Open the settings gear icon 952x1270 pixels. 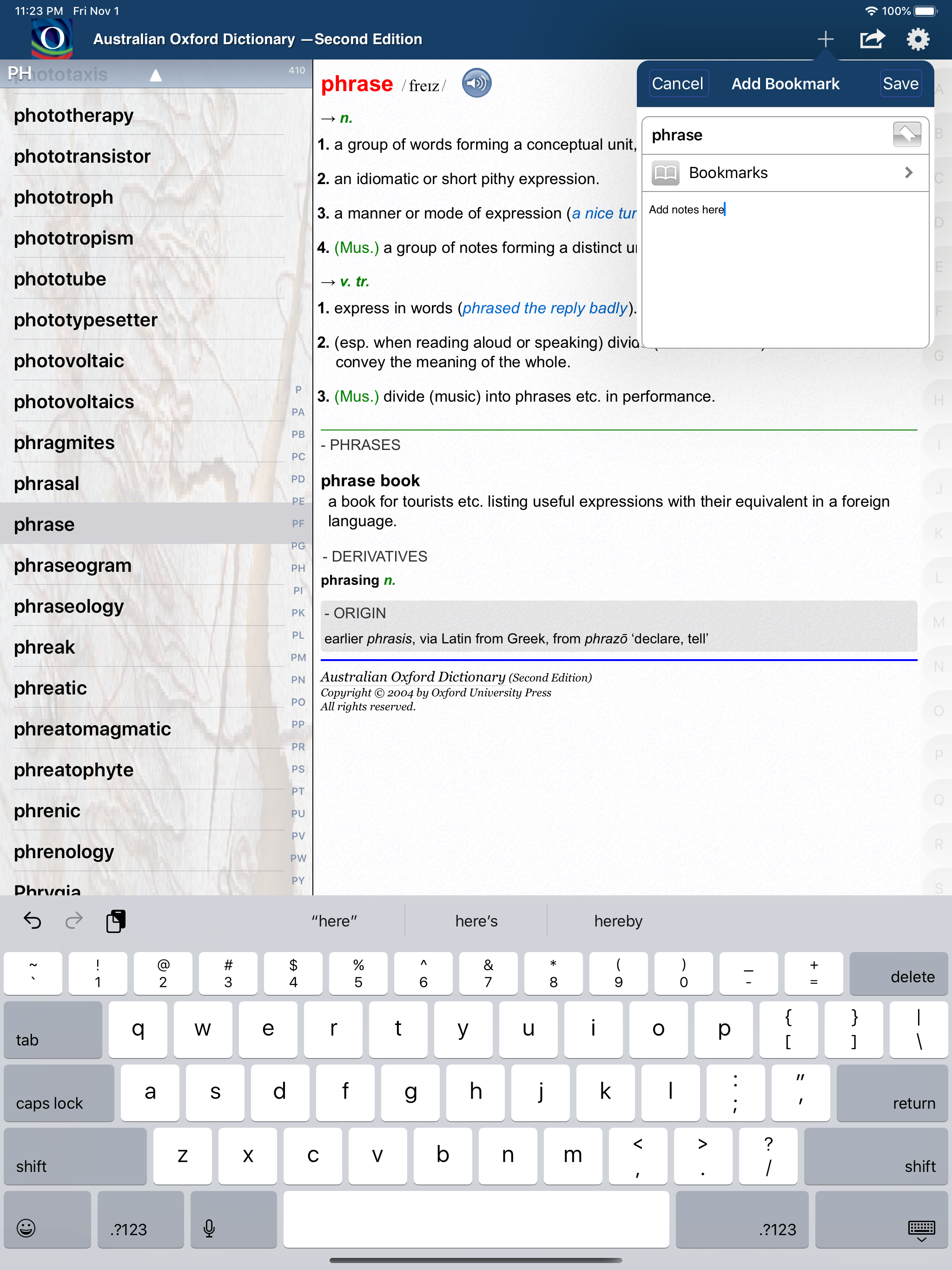click(918, 39)
